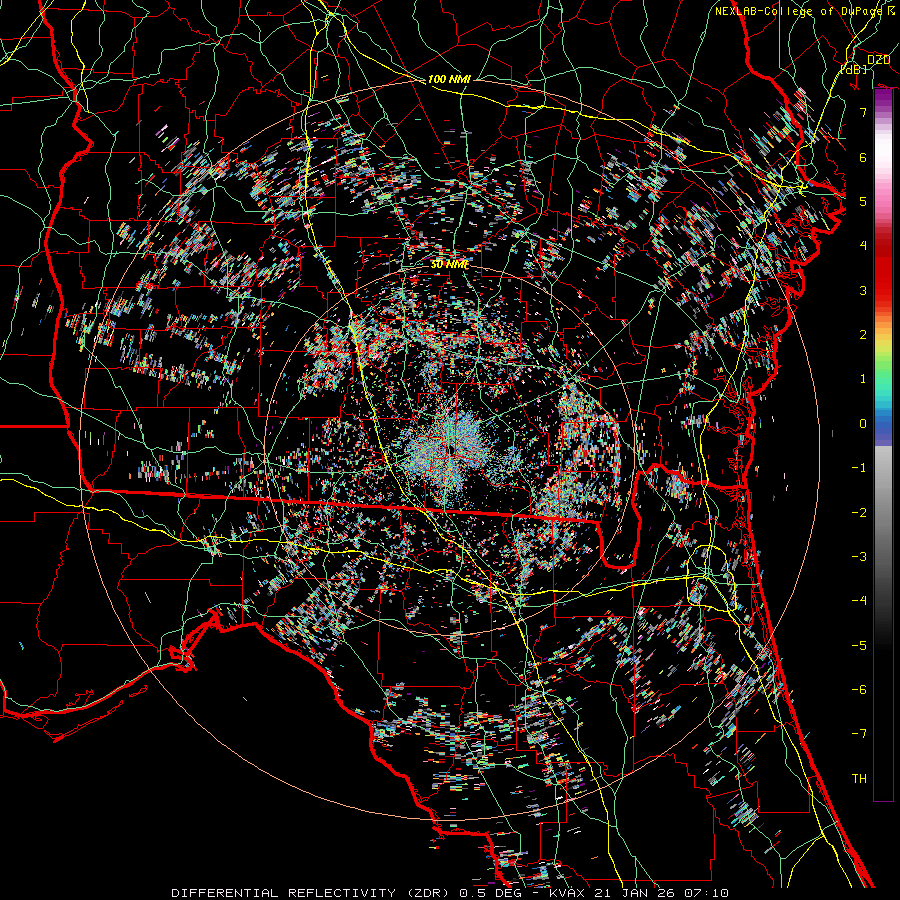Click the 100 NMI range ring label
The width and height of the screenshot is (900, 900).
click(x=449, y=79)
